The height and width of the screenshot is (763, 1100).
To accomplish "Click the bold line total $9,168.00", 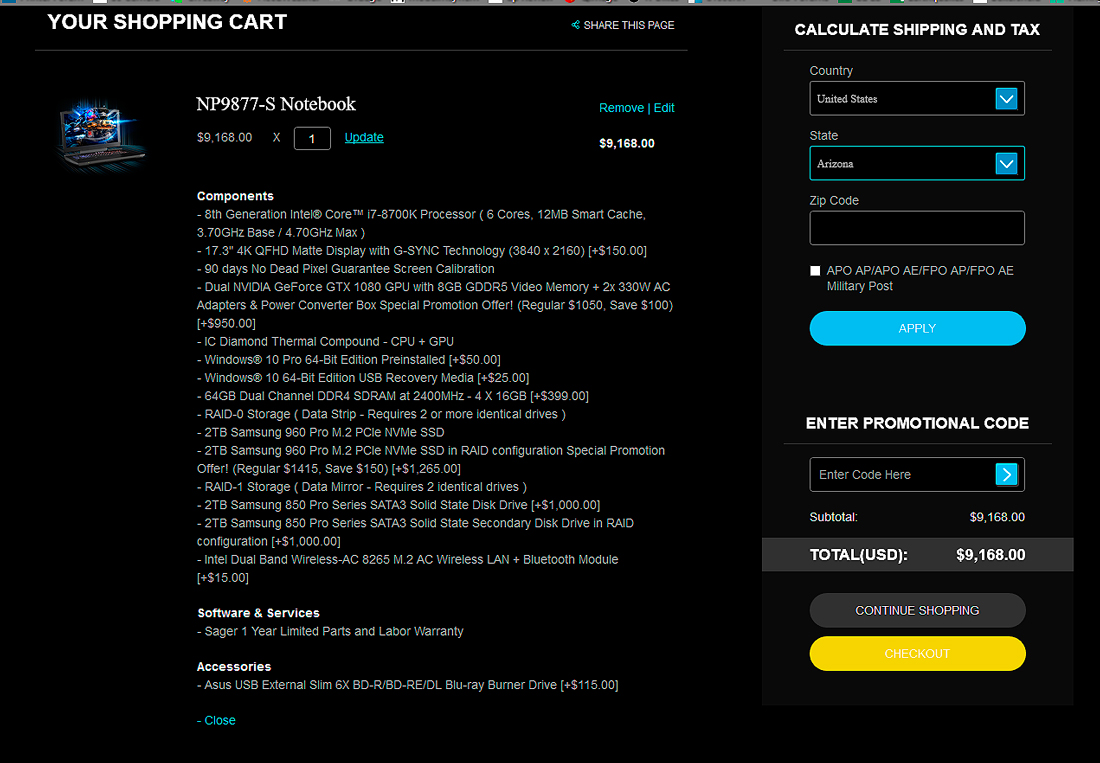I will tap(626, 144).
